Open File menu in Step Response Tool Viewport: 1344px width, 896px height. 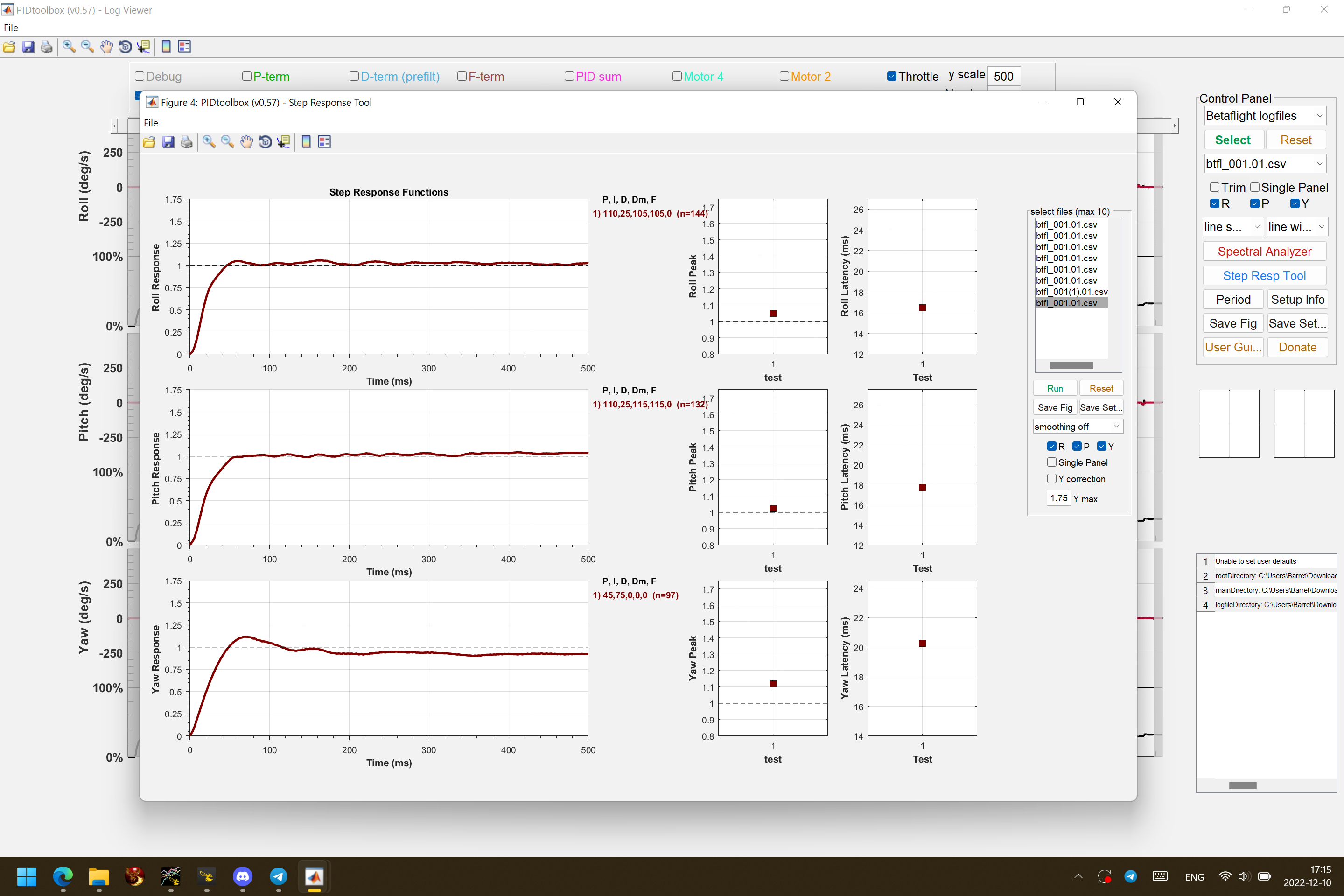tap(151, 123)
